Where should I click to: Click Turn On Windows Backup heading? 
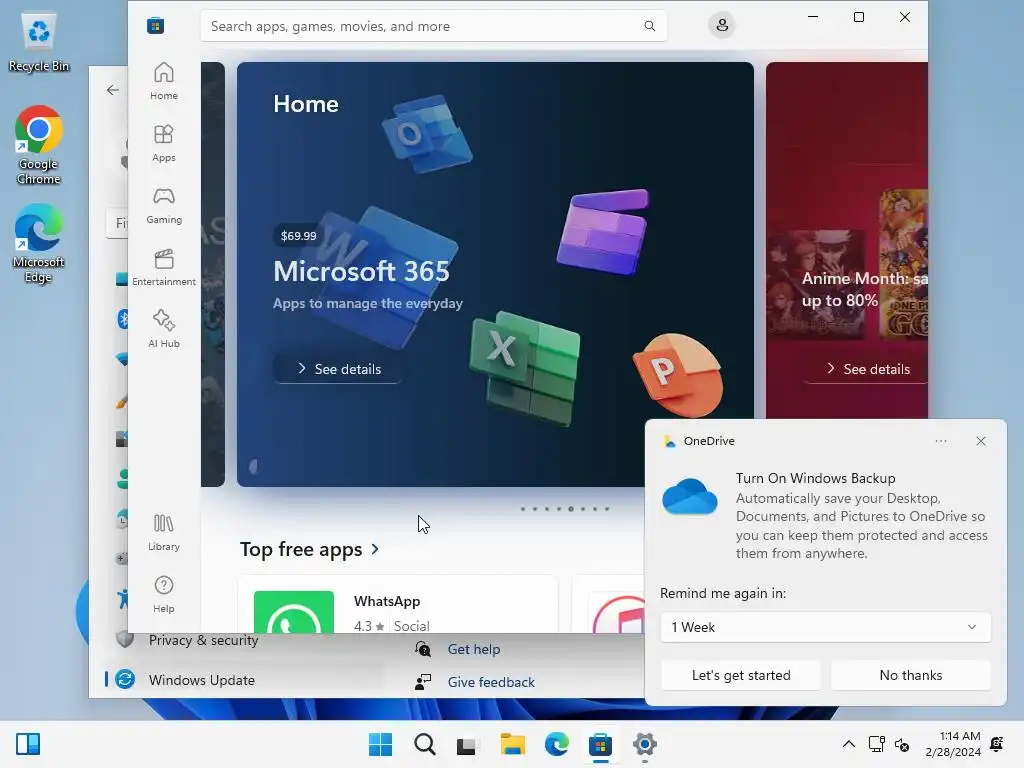[815, 478]
